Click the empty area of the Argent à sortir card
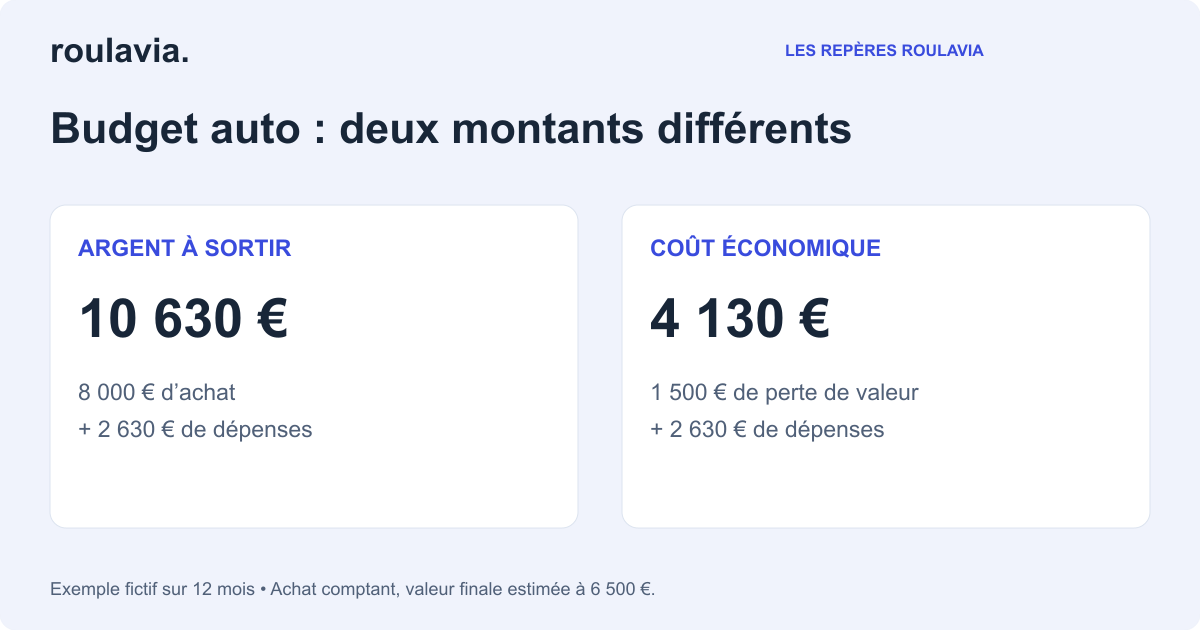1200x630 pixels. tap(314, 485)
